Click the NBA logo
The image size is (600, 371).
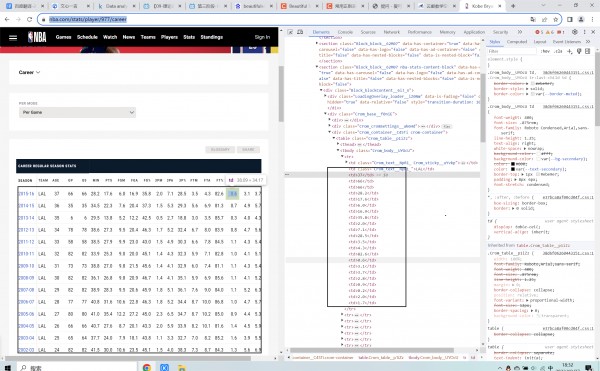[37, 37]
